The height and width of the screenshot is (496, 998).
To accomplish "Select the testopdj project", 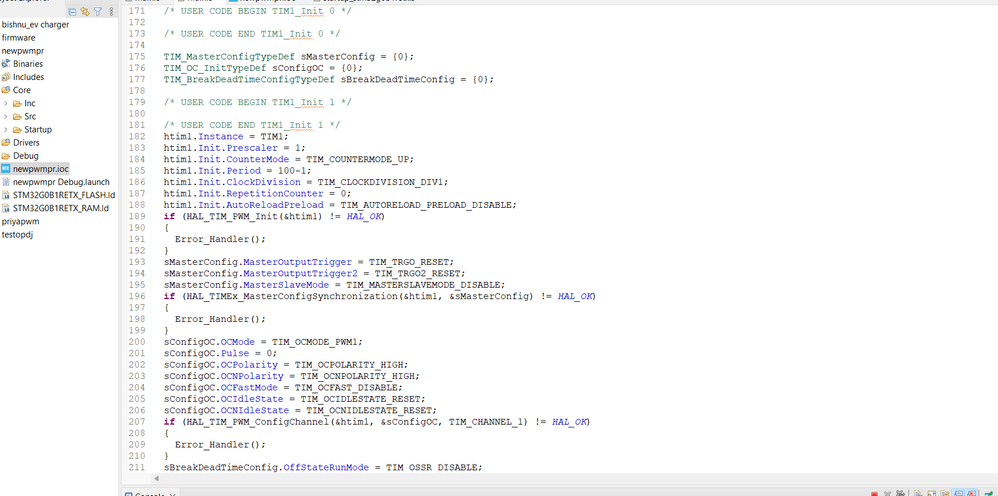I will click(17, 234).
